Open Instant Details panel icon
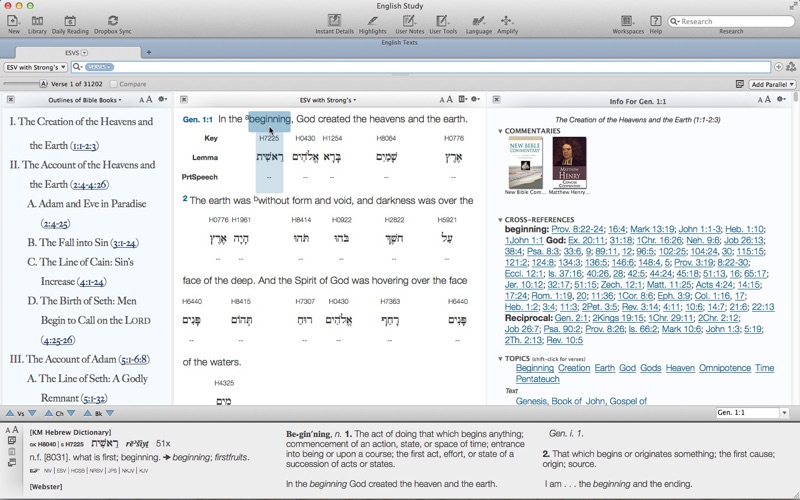Image resolution: width=800 pixels, height=500 pixels. pyautogui.click(x=334, y=20)
